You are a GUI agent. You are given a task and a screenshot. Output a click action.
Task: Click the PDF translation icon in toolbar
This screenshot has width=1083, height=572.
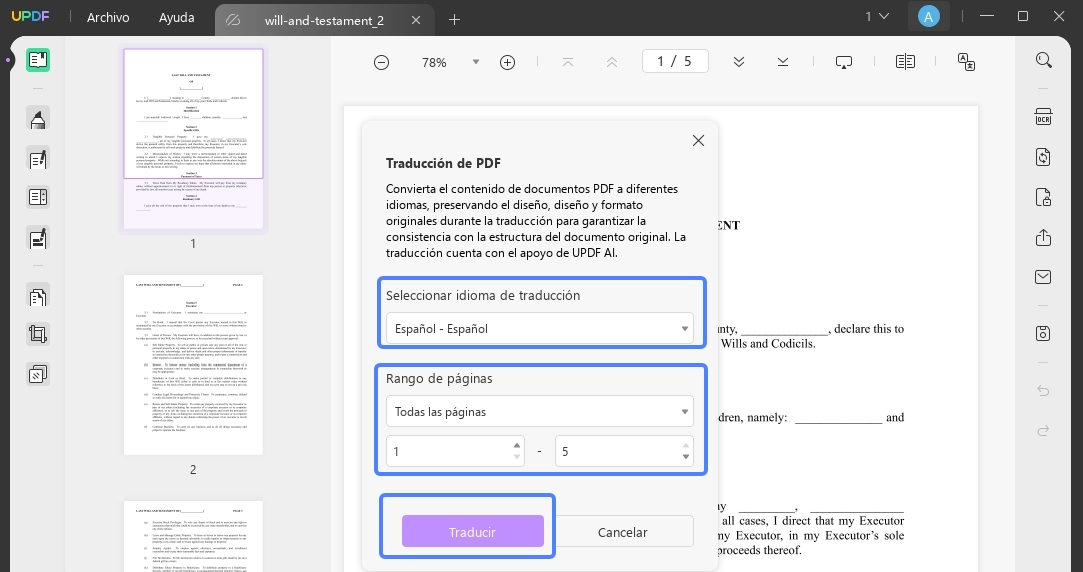(x=966, y=62)
